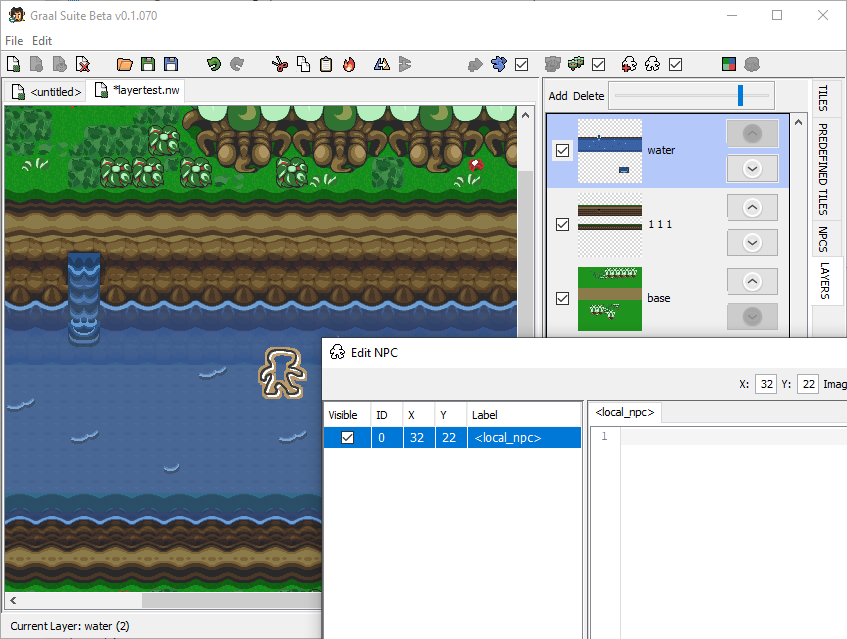Viewport: 847px width, 639px height.
Task: Click the clipboard paste icon
Action: tap(326, 64)
